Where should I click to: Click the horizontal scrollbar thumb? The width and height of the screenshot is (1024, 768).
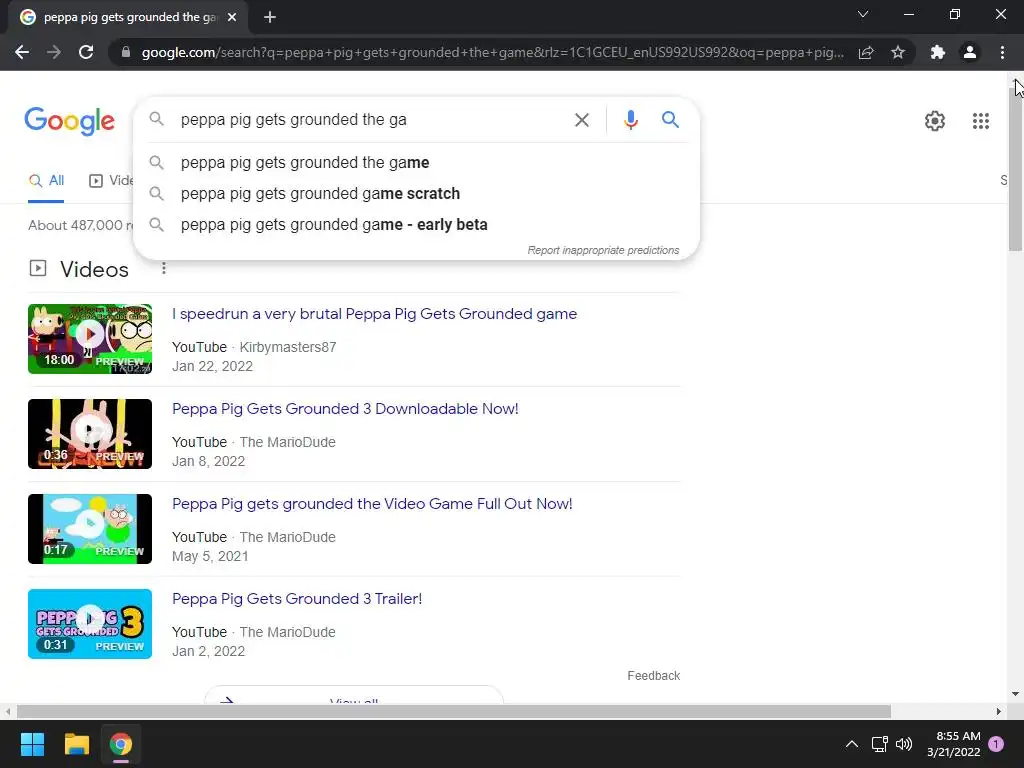(454, 711)
